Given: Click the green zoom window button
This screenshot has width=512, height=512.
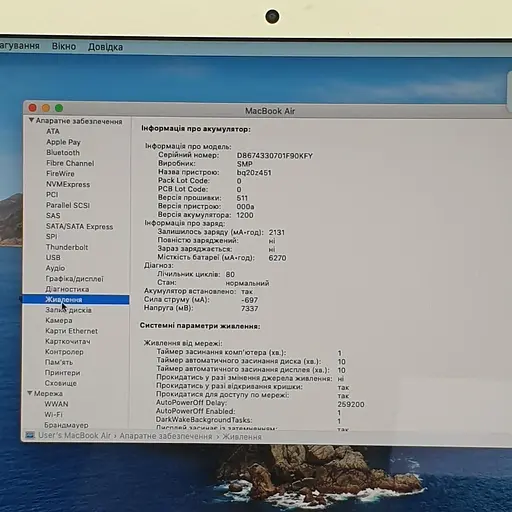Looking at the screenshot, I should (59, 108).
